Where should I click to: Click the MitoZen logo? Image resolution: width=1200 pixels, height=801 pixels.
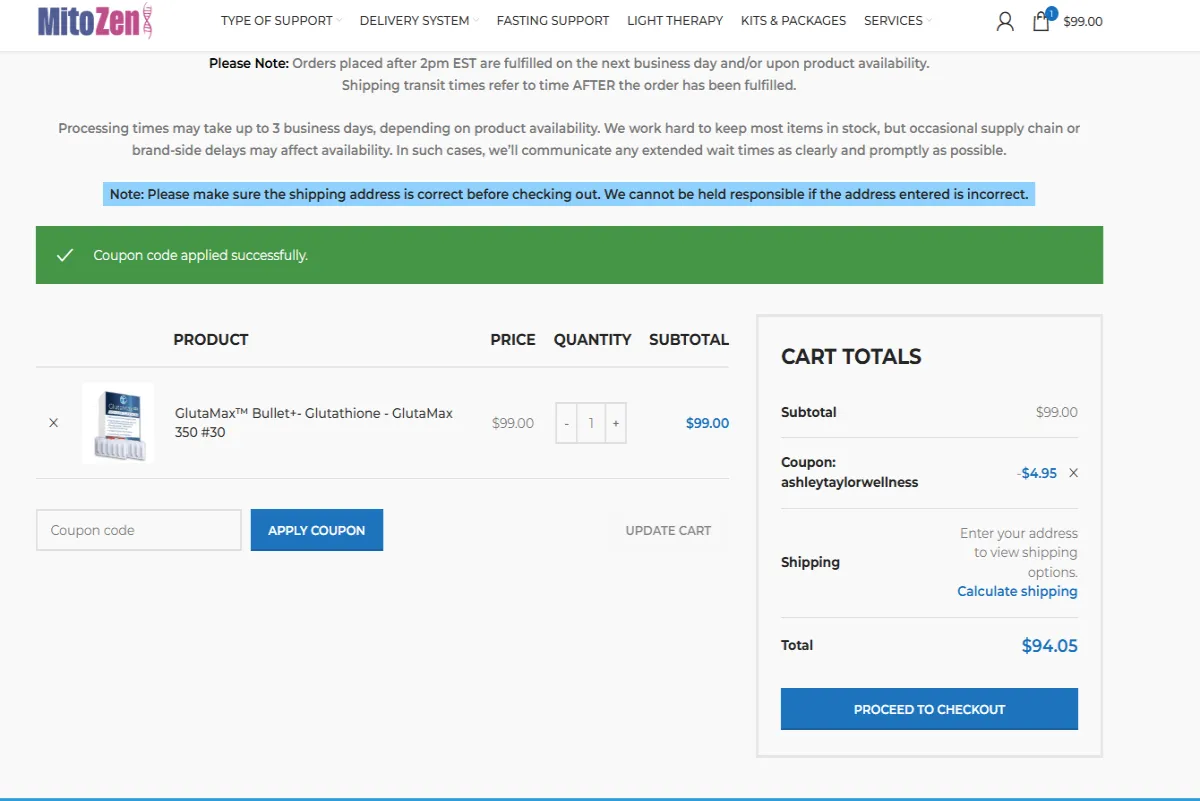(95, 22)
